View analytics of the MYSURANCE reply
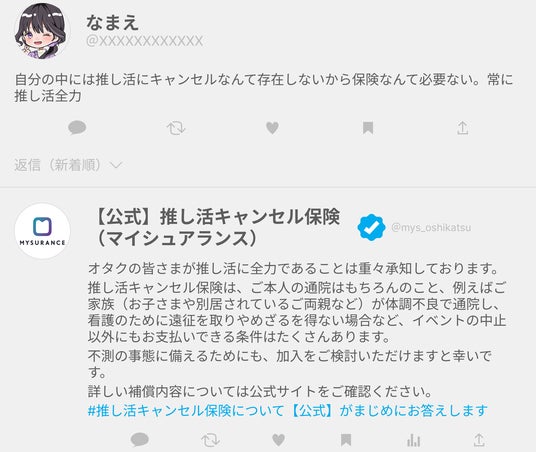Viewport: 536px width, 452px height. [413, 440]
